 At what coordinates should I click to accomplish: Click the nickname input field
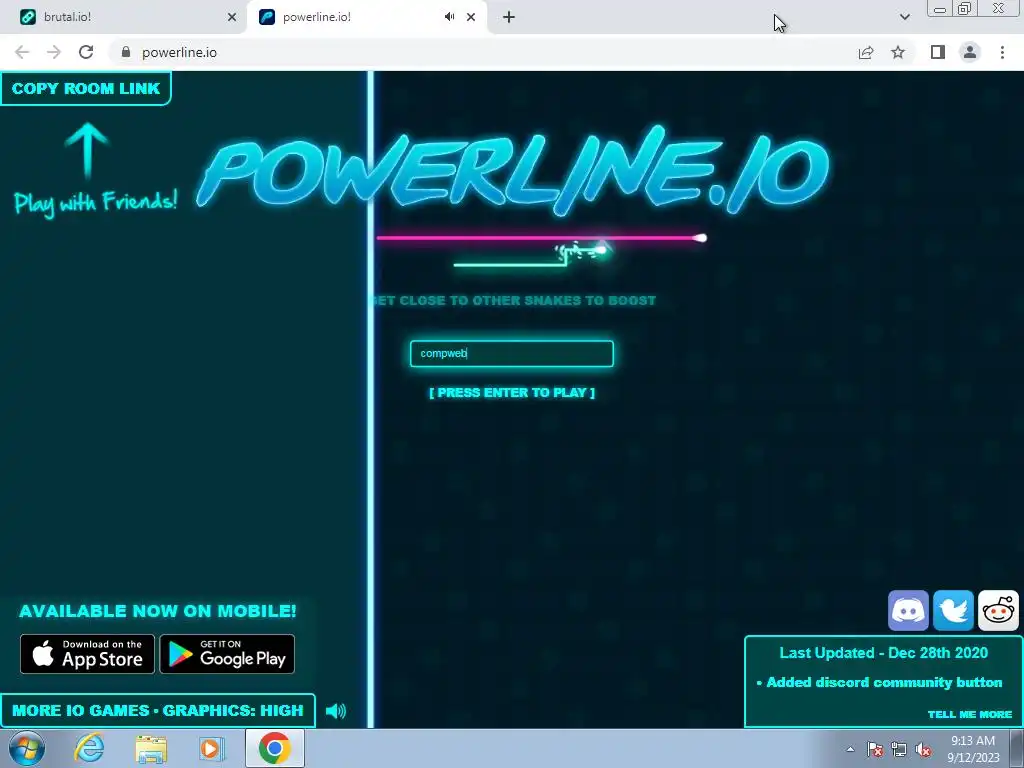click(x=512, y=353)
